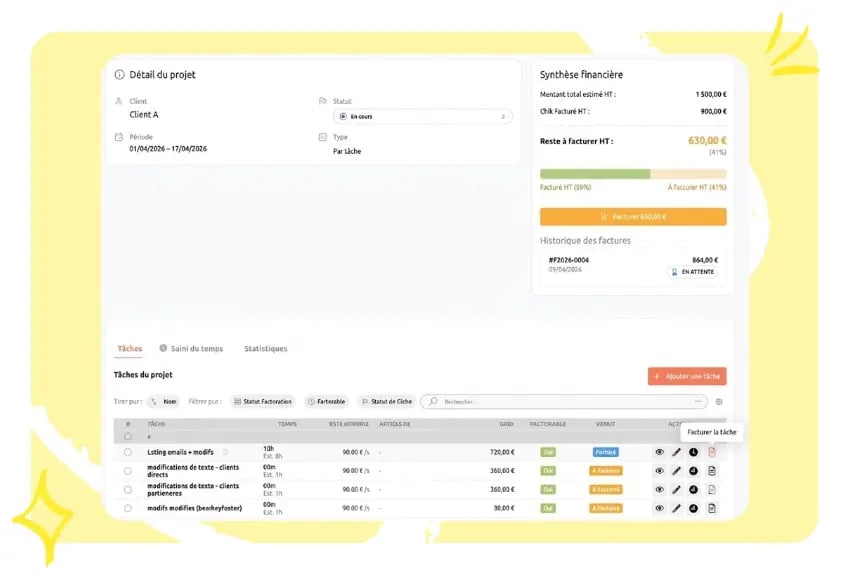Click the orange Facturer 630,00 € button

tap(633, 216)
